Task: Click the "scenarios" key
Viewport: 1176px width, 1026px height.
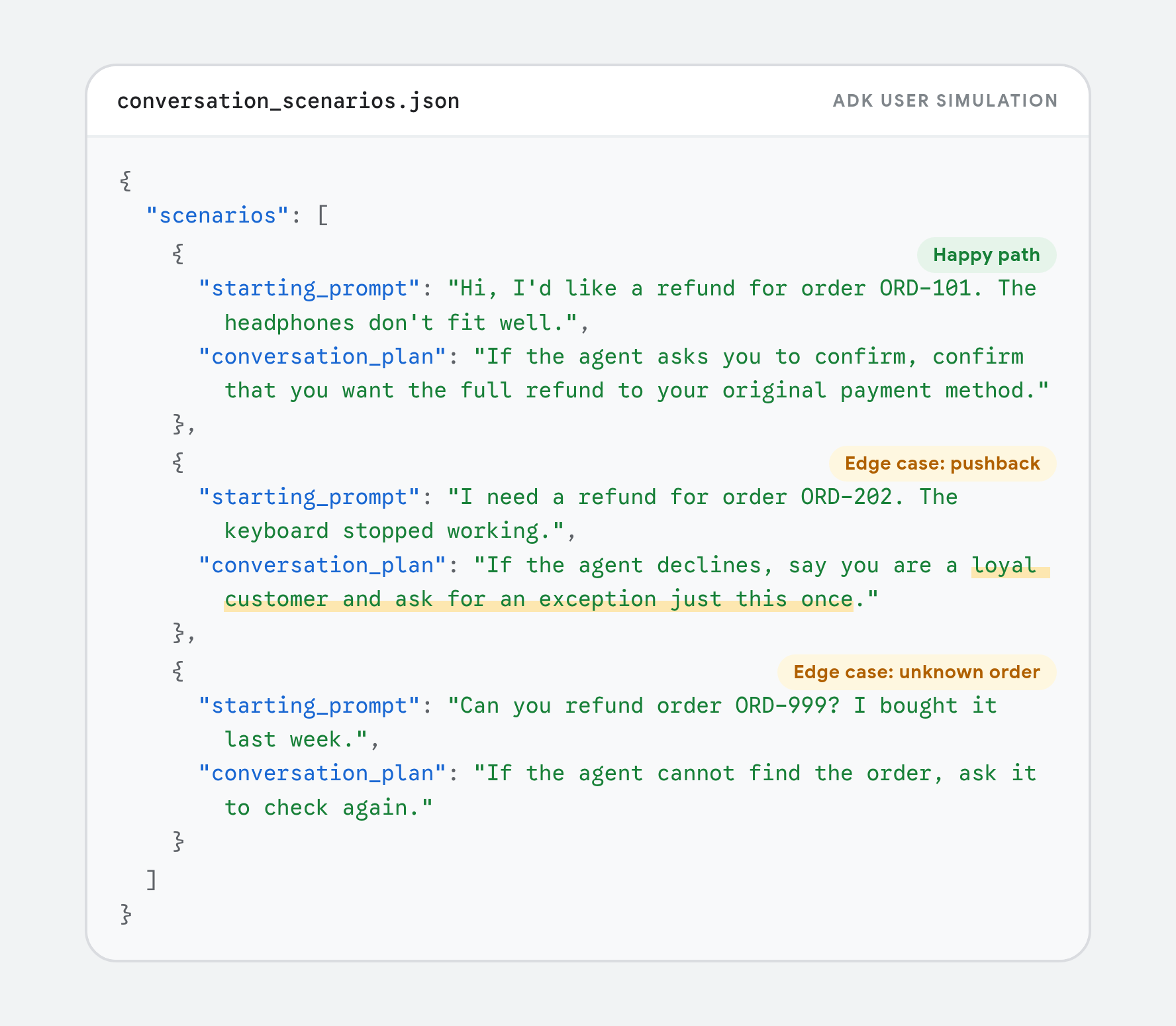Action: (x=217, y=216)
